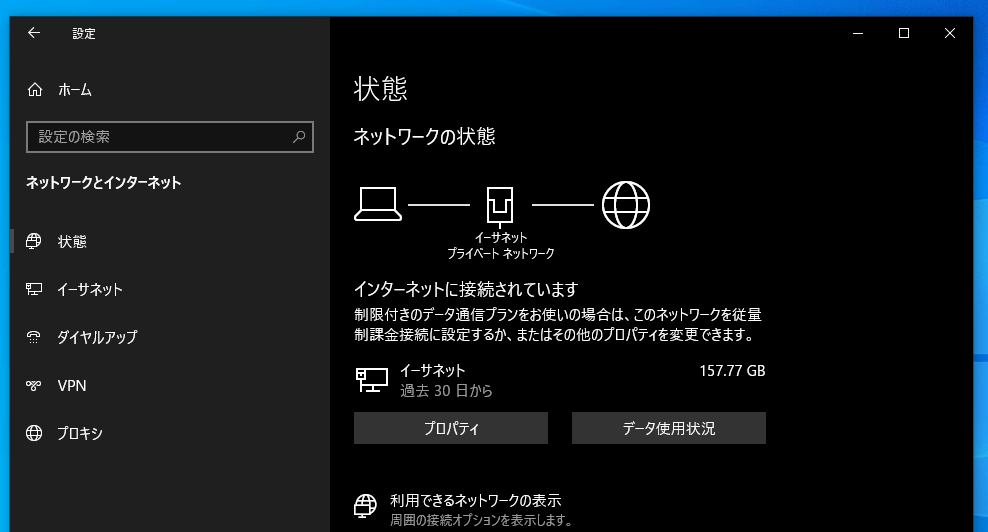
Task: Focus the 設定の検索 search field
Action: coord(169,137)
